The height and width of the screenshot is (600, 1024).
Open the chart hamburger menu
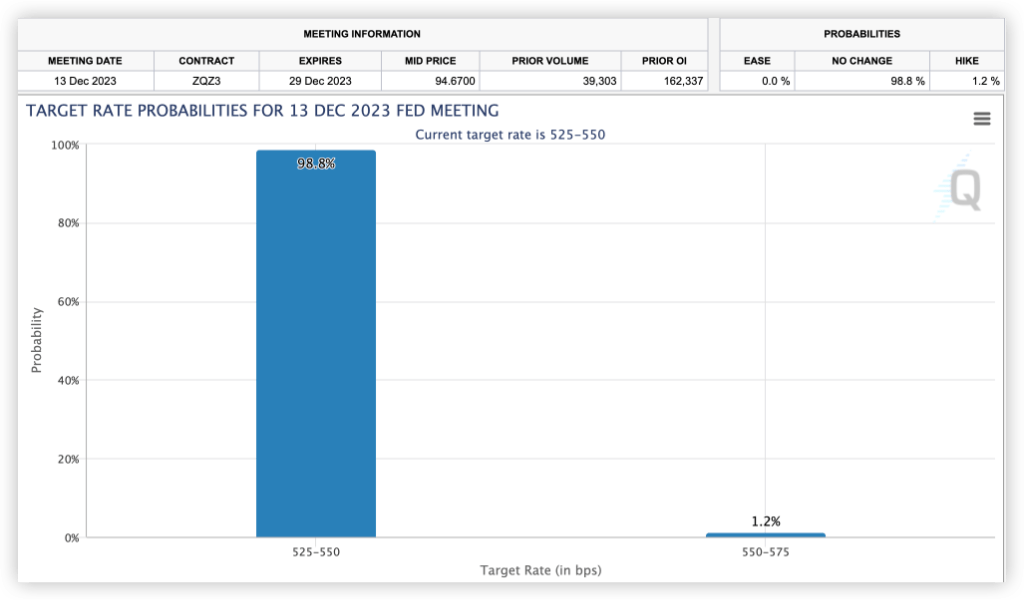pyautogui.click(x=981, y=119)
